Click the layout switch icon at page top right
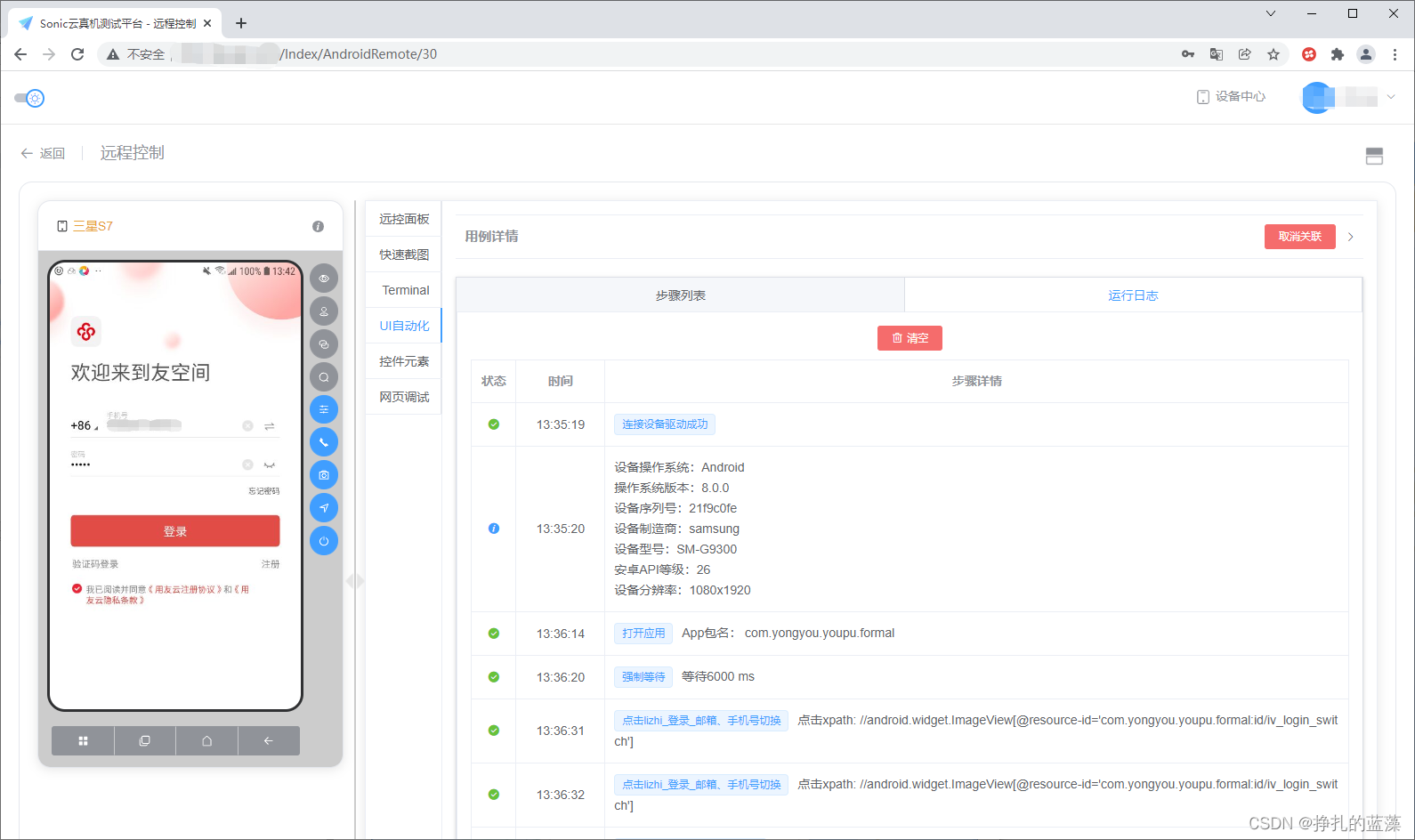This screenshot has height=840, width=1415. tap(1374, 157)
